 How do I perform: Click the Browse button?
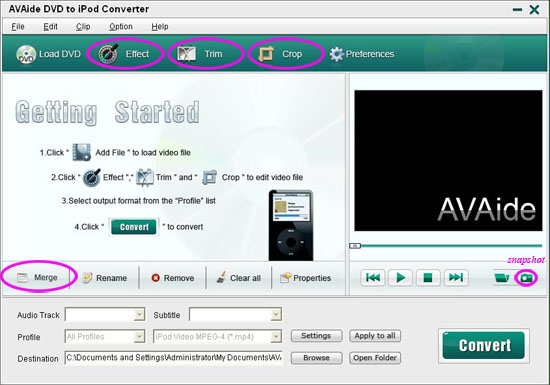(x=316, y=358)
